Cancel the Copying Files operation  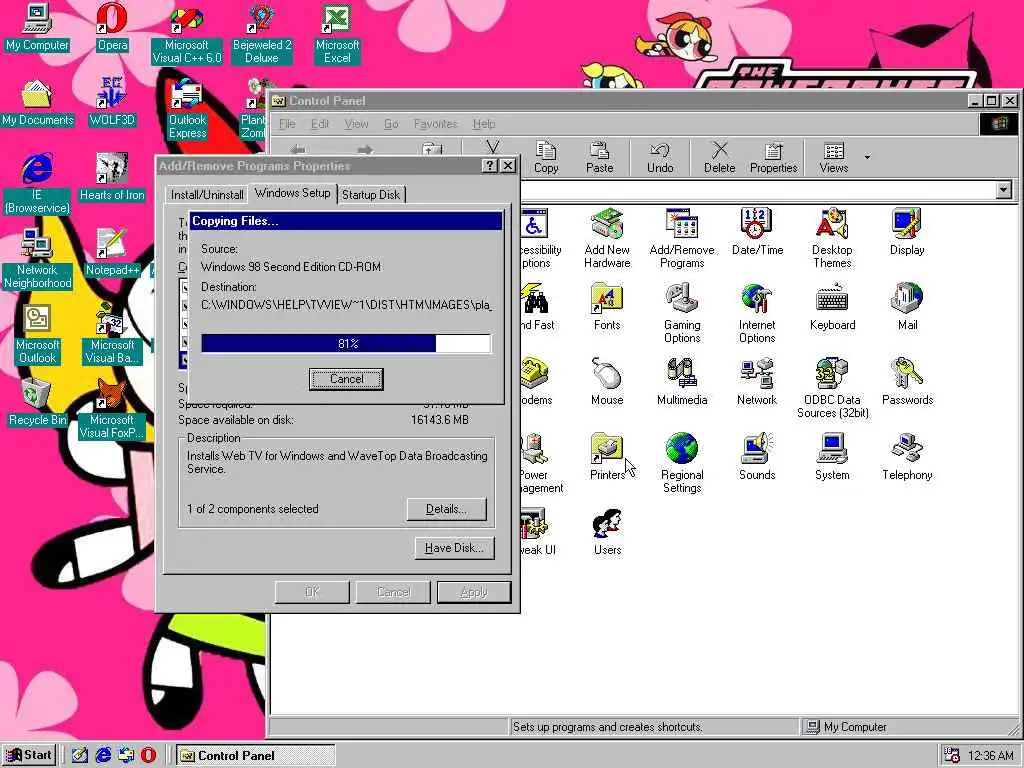(346, 379)
